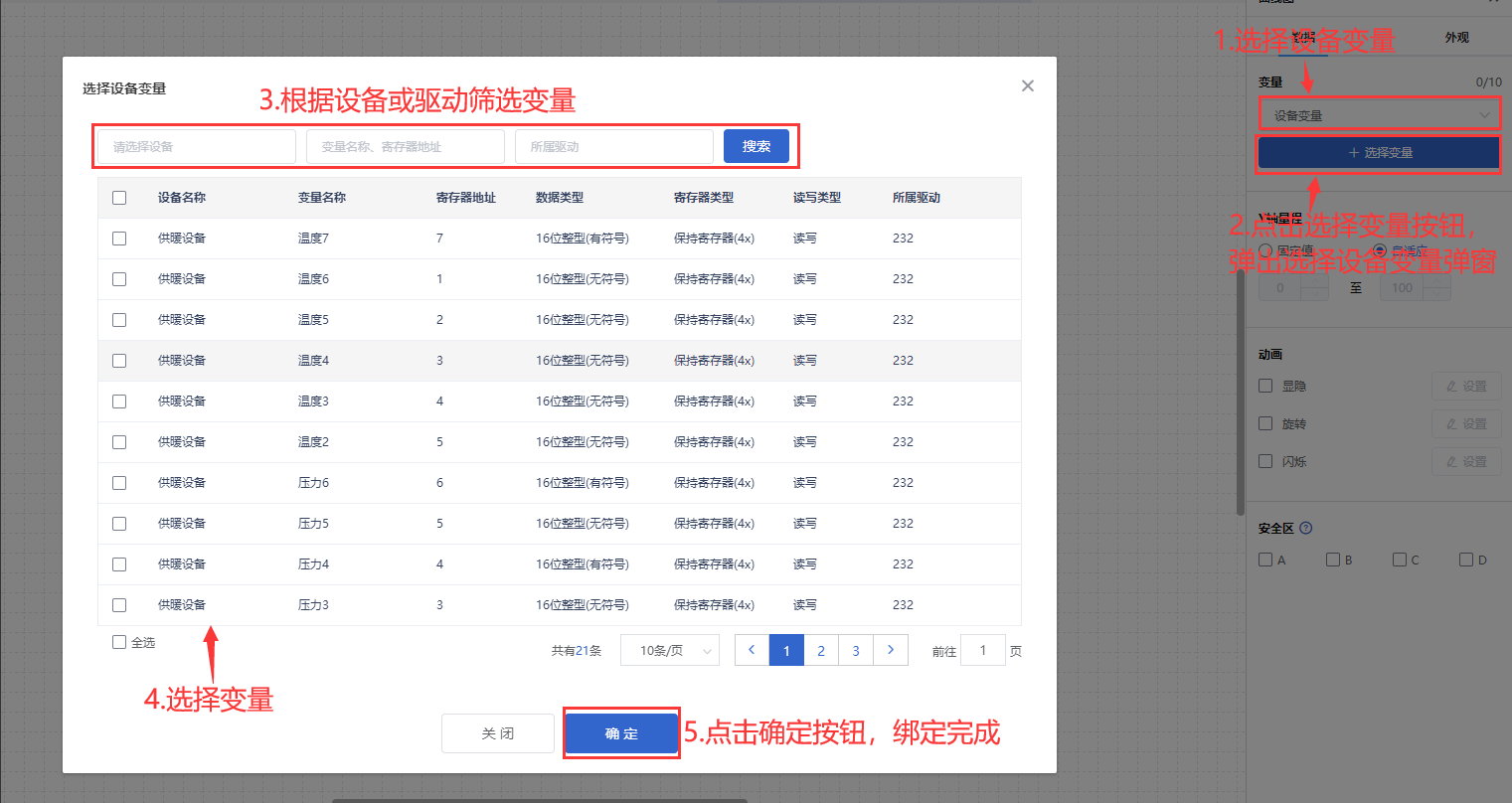This screenshot has height=803, width=1512.
Task: Click the 压力6 variable name cell
Action: [313, 483]
